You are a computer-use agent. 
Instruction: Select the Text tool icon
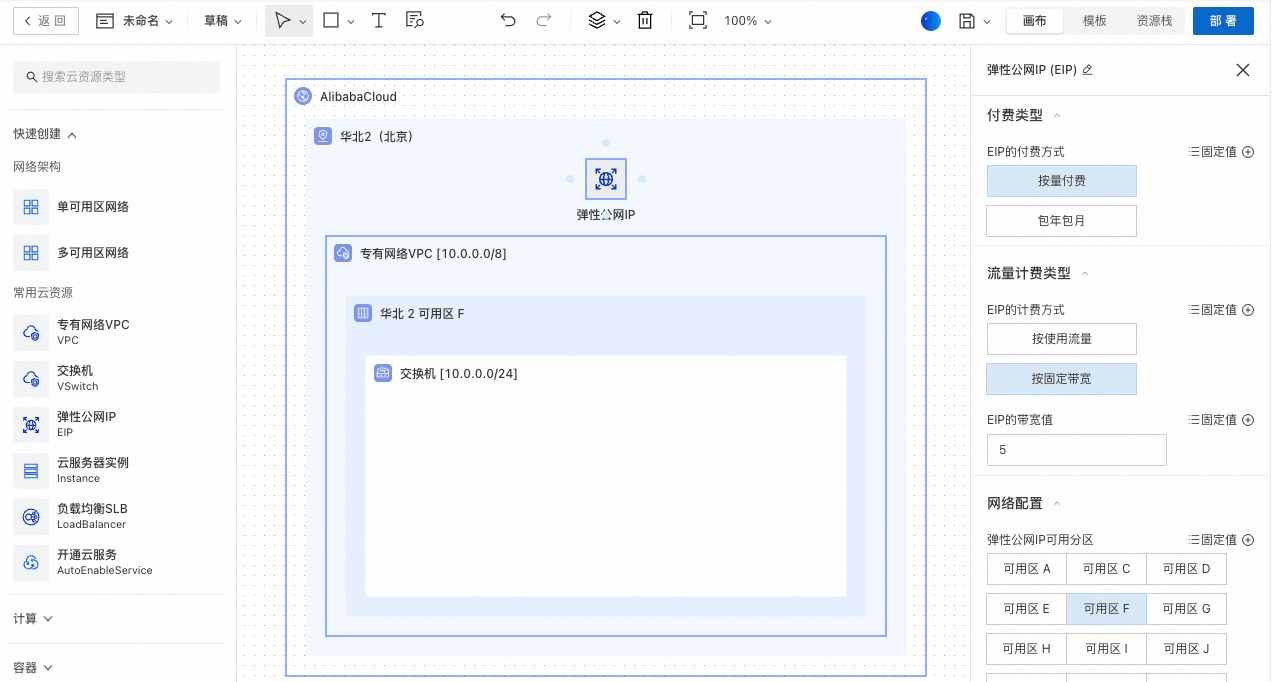click(x=379, y=21)
